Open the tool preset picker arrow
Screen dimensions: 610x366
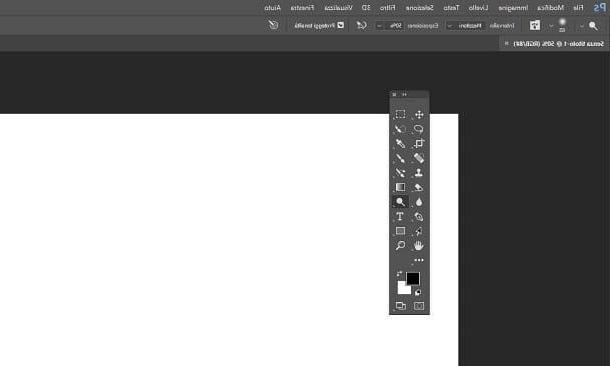pyautogui.click(x=582, y=26)
